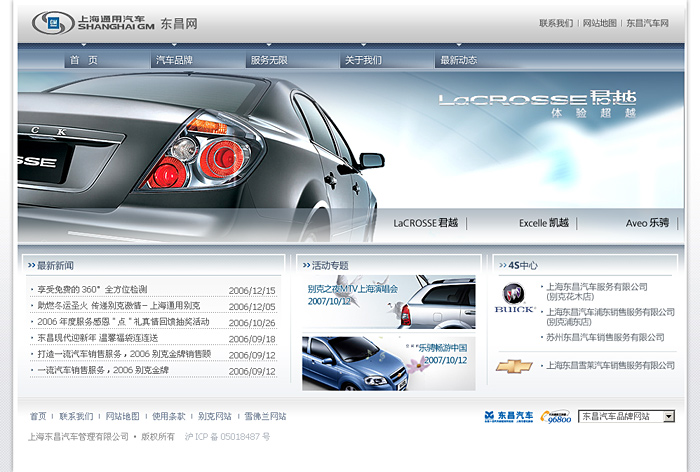Switch banner to LaCROSSE 君越 tab

coord(425,223)
